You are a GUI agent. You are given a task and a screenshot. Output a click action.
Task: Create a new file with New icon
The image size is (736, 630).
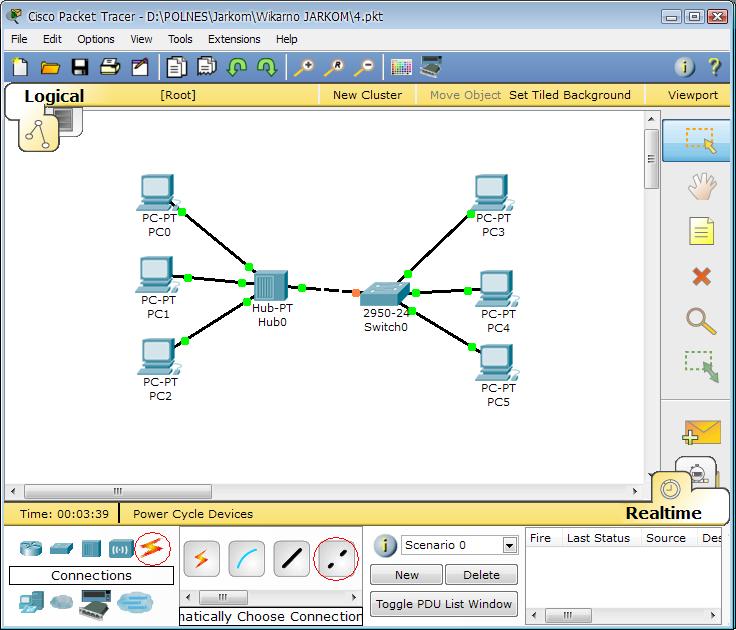coord(20,67)
